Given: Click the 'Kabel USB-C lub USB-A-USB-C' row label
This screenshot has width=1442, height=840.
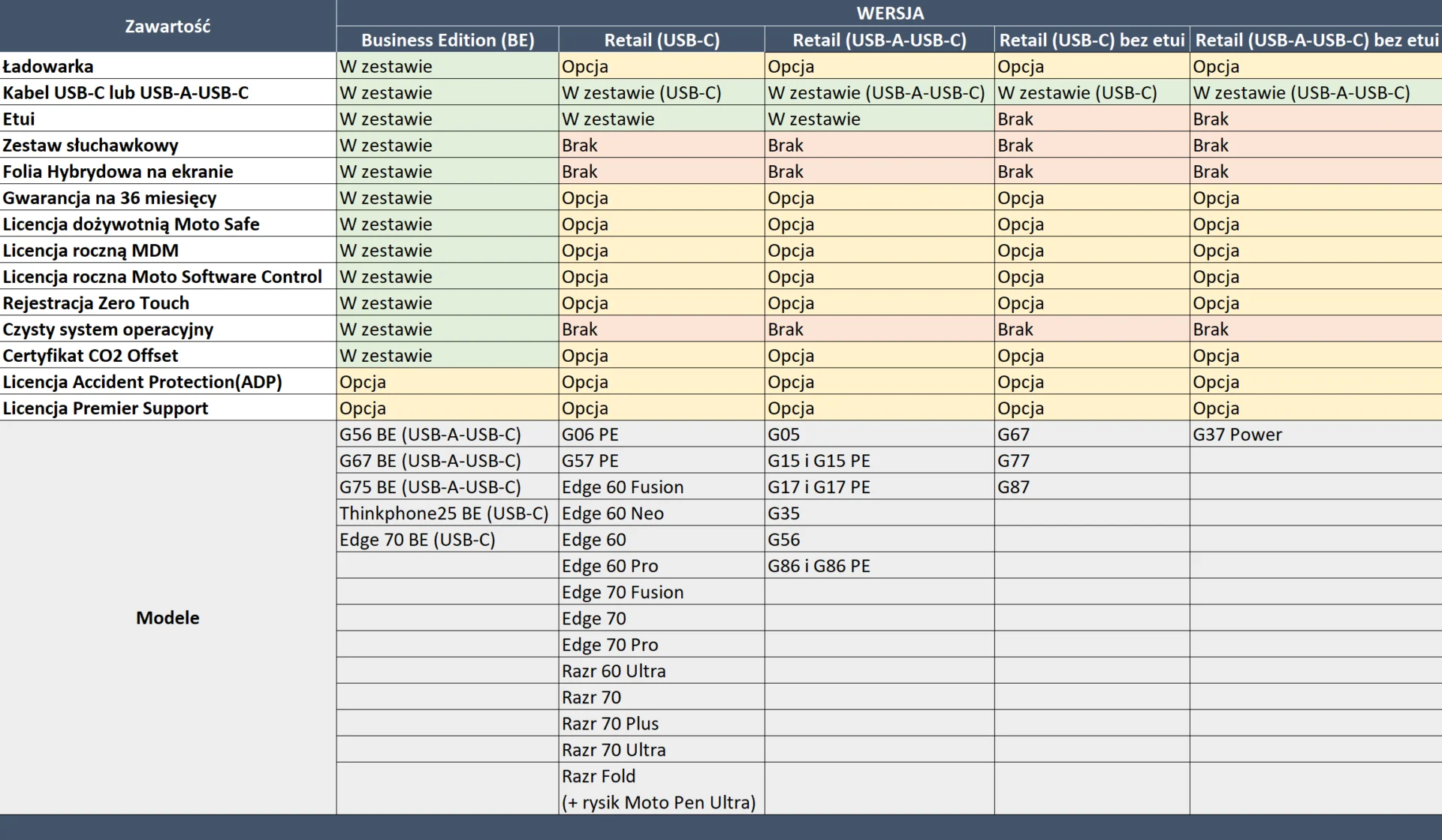Looking at the screenshot, I should 167,92.
